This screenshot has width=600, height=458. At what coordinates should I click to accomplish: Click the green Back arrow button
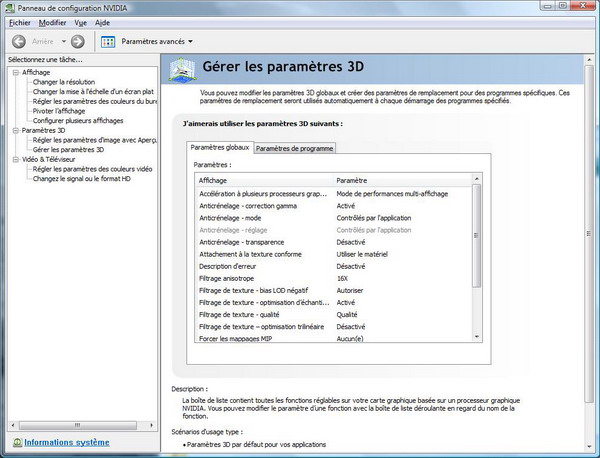19,41
